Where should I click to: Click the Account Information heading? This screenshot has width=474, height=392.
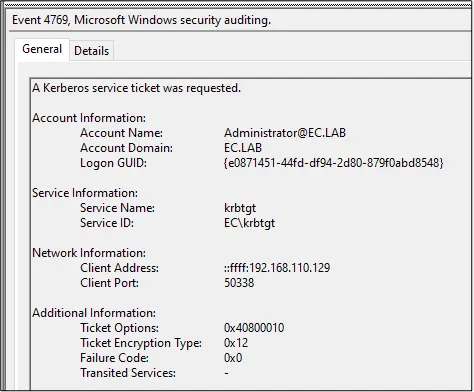(89, 118)
